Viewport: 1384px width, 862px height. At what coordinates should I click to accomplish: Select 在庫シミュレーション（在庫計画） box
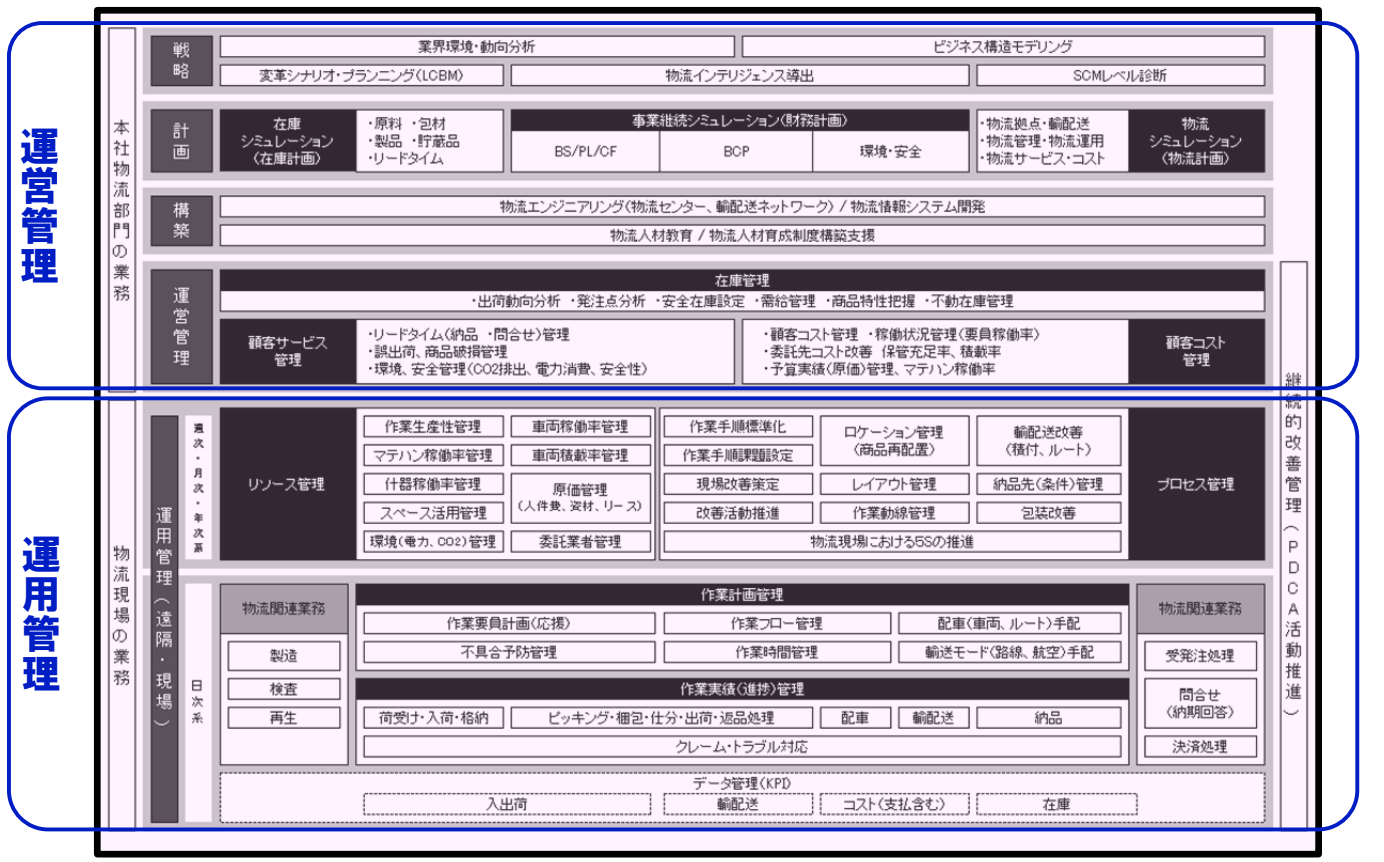[x=288, y=141]
